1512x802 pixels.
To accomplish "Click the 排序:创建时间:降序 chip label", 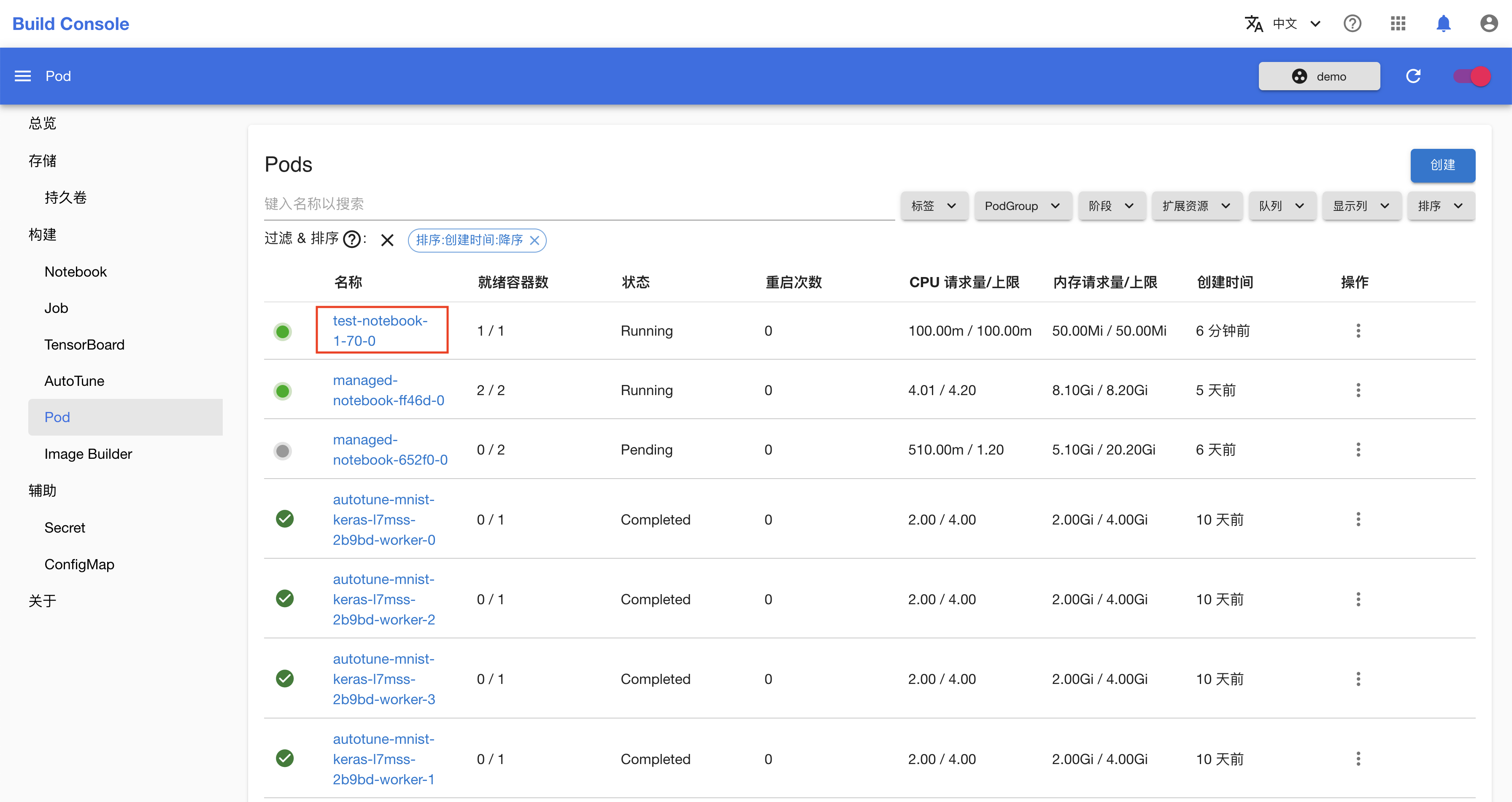I will point(469,240).
